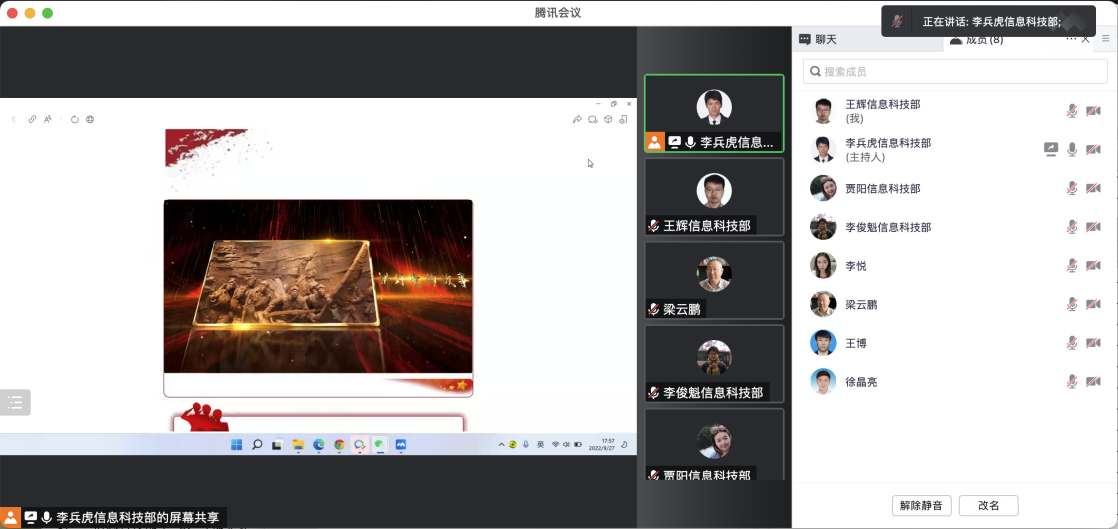This screenshot has width=1118, height=529.
Task: Click the link icon in shared window toolbar
Action: click(32, 119)
